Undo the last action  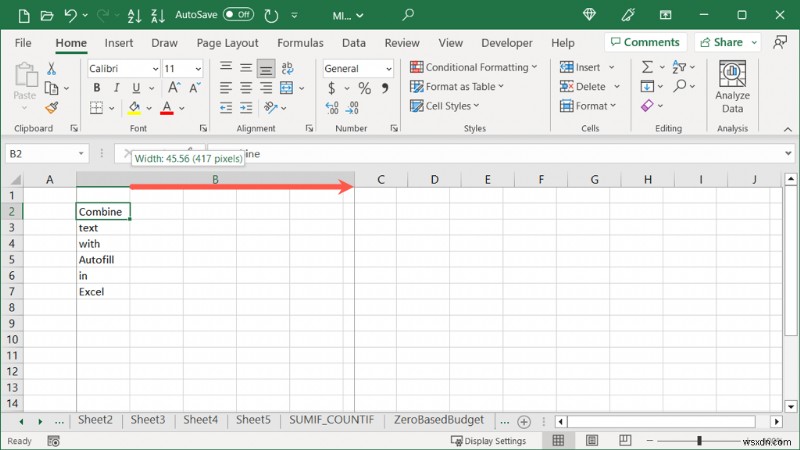70,16
